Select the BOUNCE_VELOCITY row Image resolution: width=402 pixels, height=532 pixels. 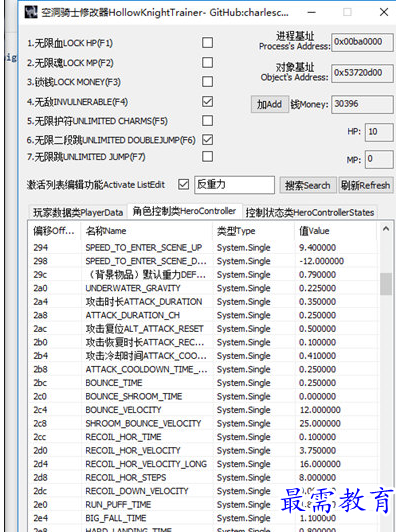[x=203, y=410]
